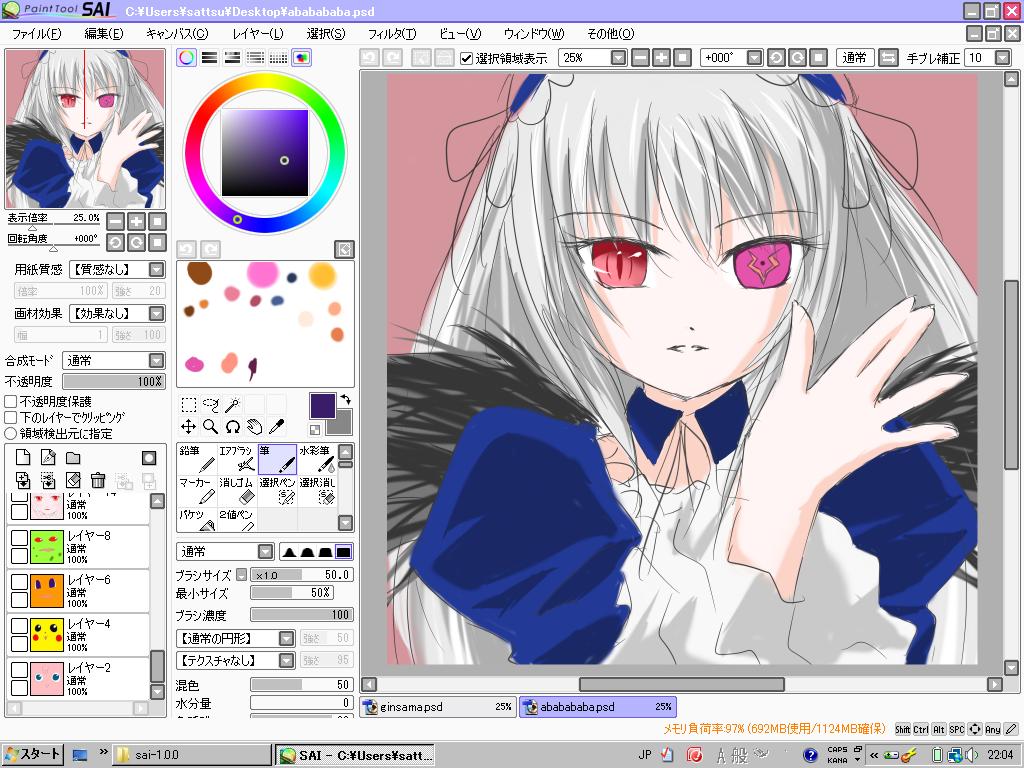
Task: Create a new layer folder
Action: (x=72, y=458)
